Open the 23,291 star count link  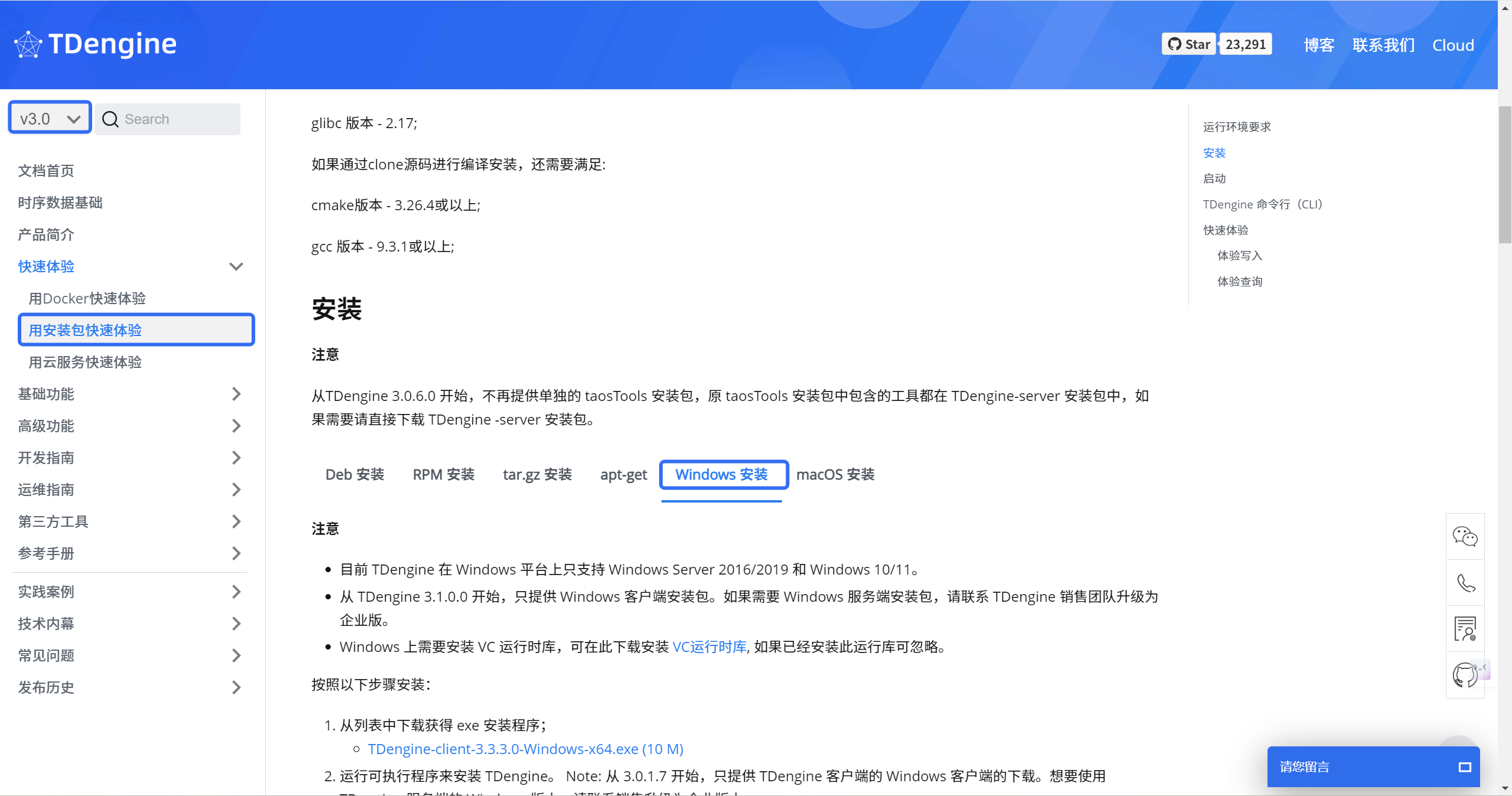click(1246, 44)
